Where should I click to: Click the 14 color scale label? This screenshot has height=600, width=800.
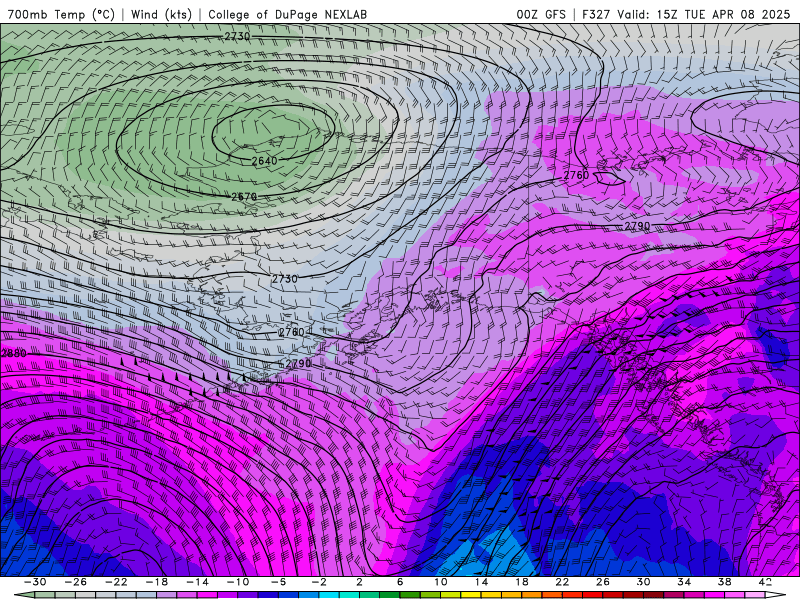[x=481, y=582]
